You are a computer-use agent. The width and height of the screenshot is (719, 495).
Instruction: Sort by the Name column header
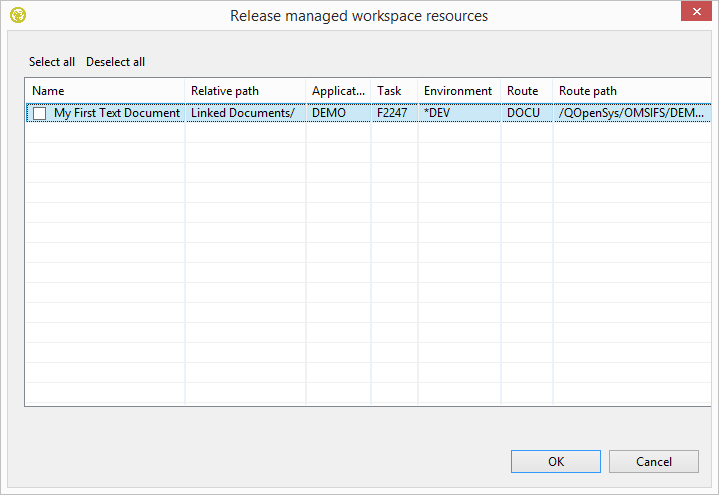[x=104, y=91]
